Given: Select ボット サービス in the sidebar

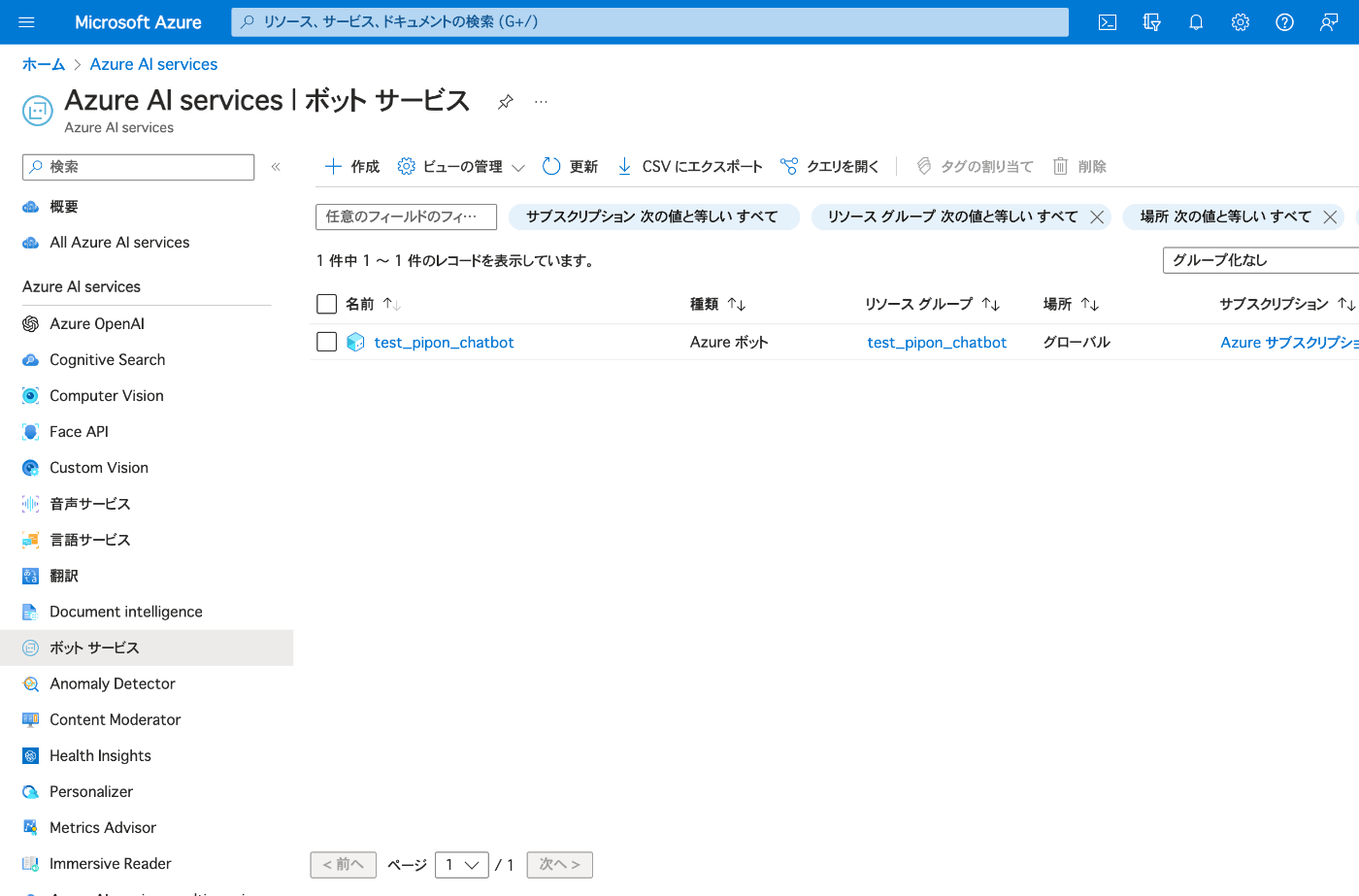Looking at the screenshot, I should [147, 647].
